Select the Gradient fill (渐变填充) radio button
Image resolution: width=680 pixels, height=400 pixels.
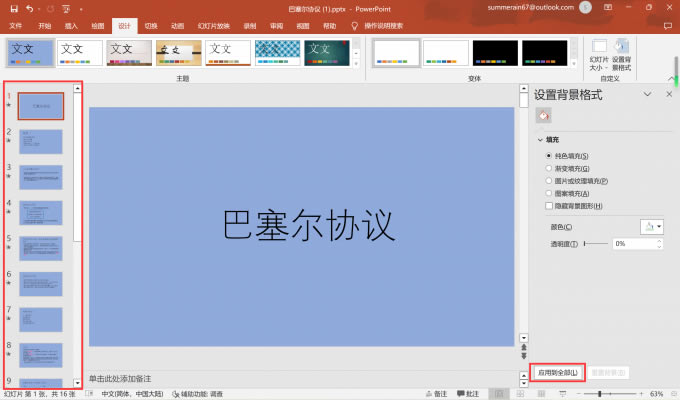point(548,169)
